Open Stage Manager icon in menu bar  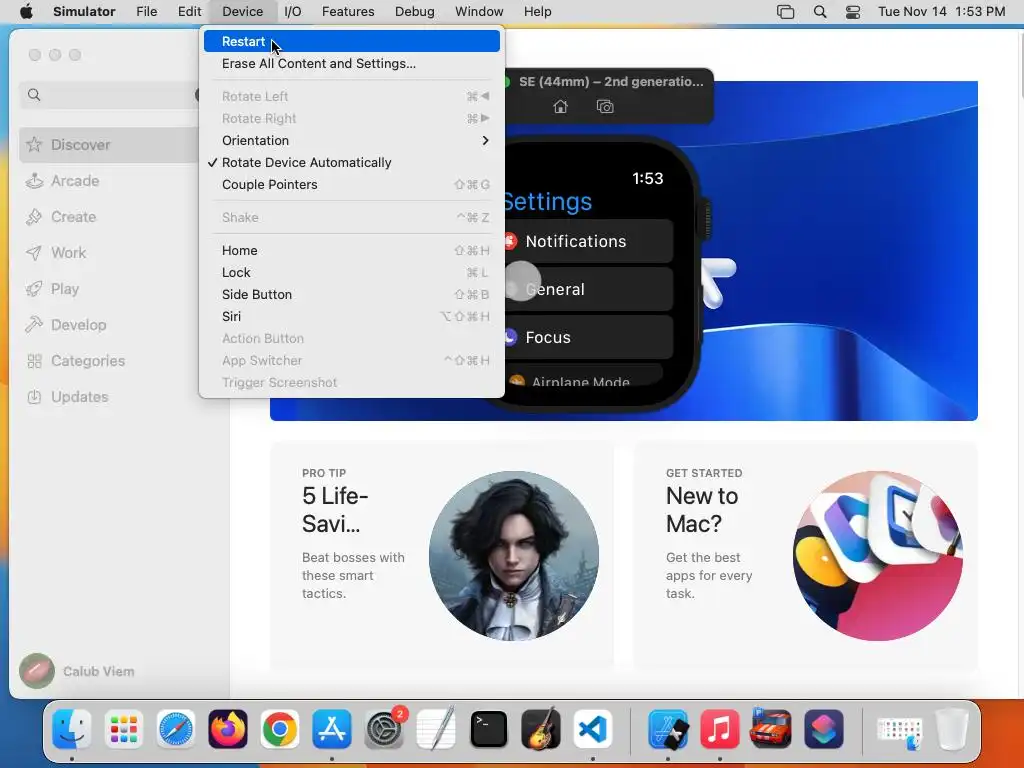coord(786,12)
